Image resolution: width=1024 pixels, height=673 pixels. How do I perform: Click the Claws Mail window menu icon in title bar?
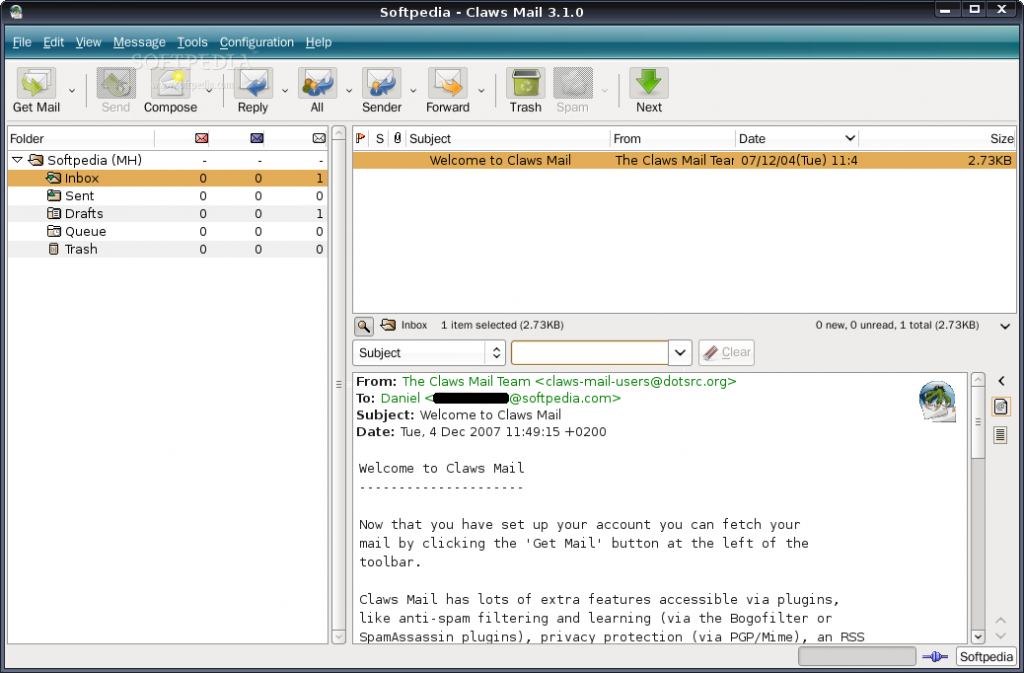click(16, 11)
